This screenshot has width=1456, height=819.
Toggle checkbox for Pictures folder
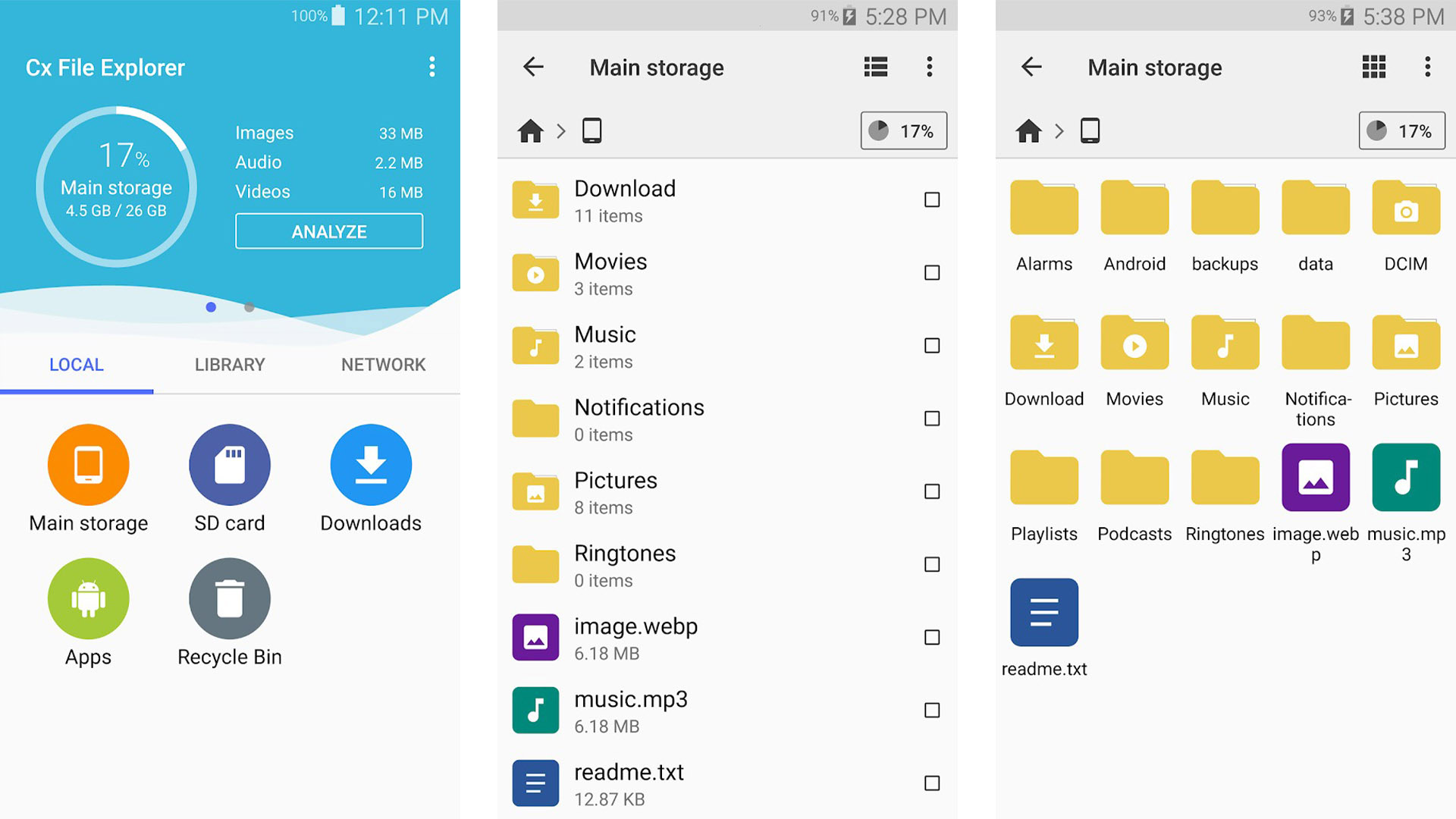pos(928,491)
